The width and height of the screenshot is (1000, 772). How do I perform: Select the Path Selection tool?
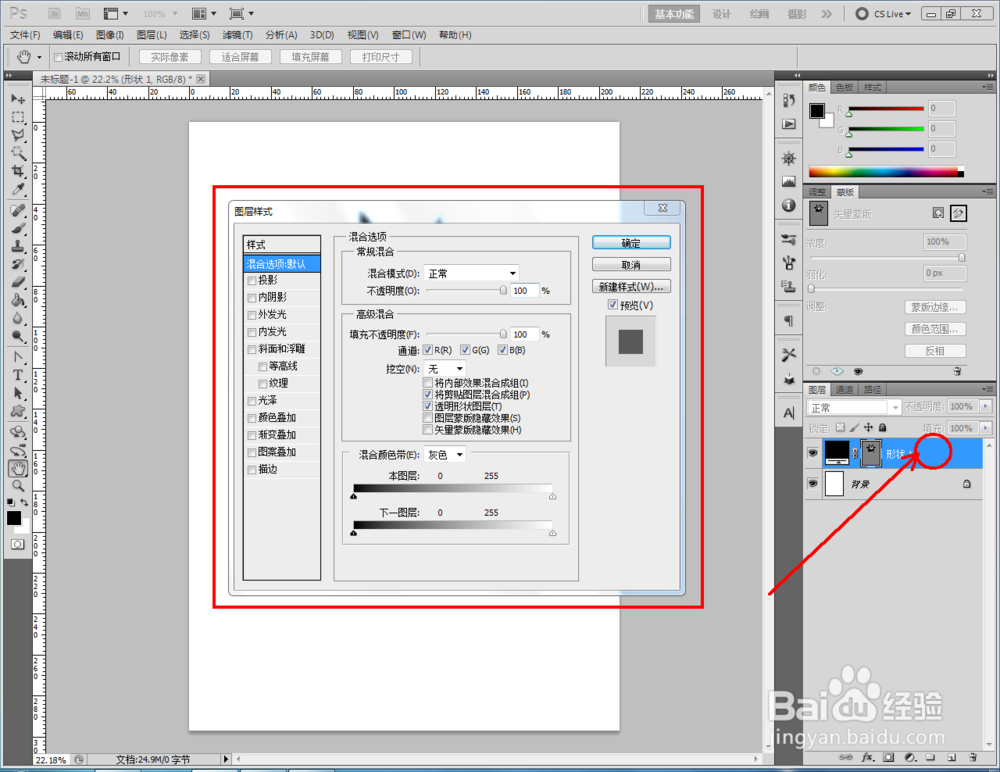coord(18,393)
